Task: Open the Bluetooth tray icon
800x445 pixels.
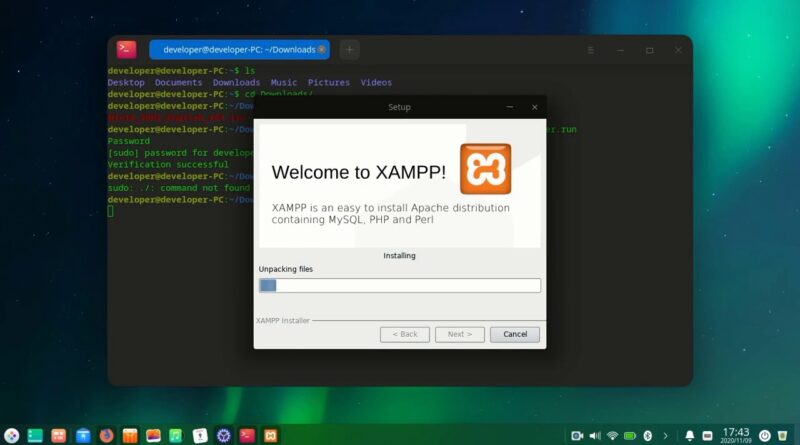Action: click(x=647, y=436)
